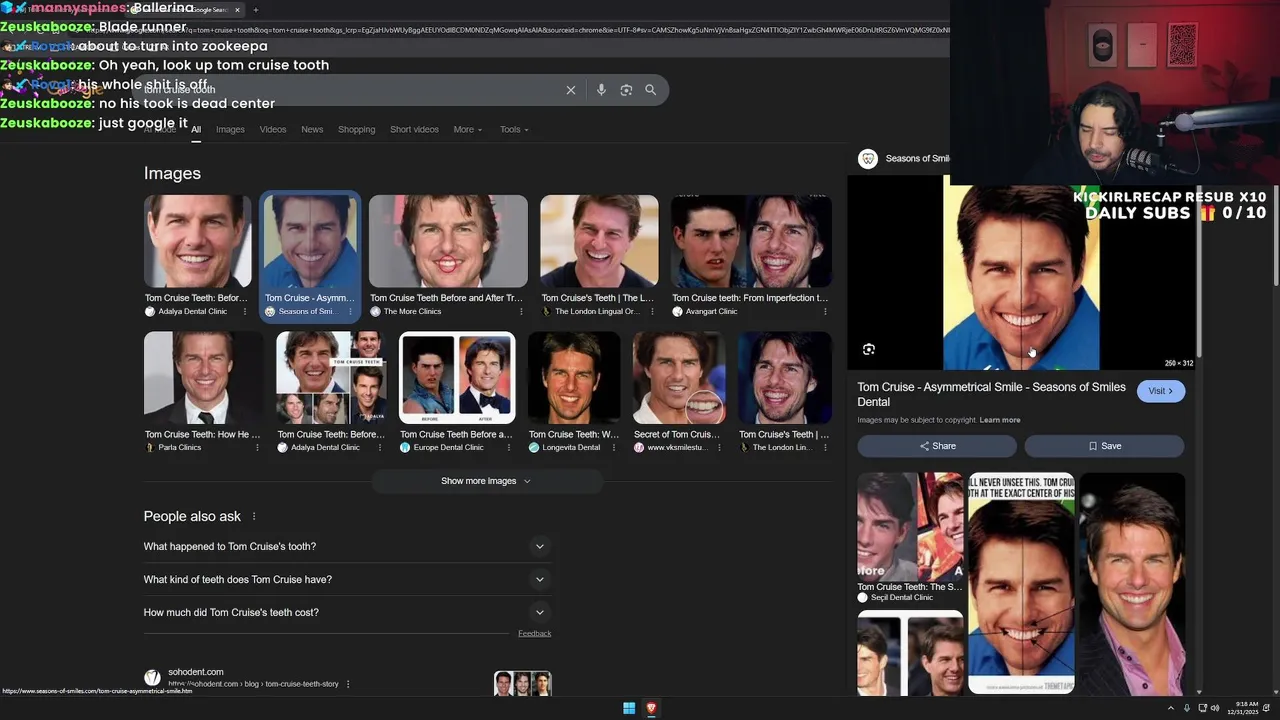This screenshot has height=720, width=1280.
Task: Click the Feedback link
Action: click(x=534, y=633)
